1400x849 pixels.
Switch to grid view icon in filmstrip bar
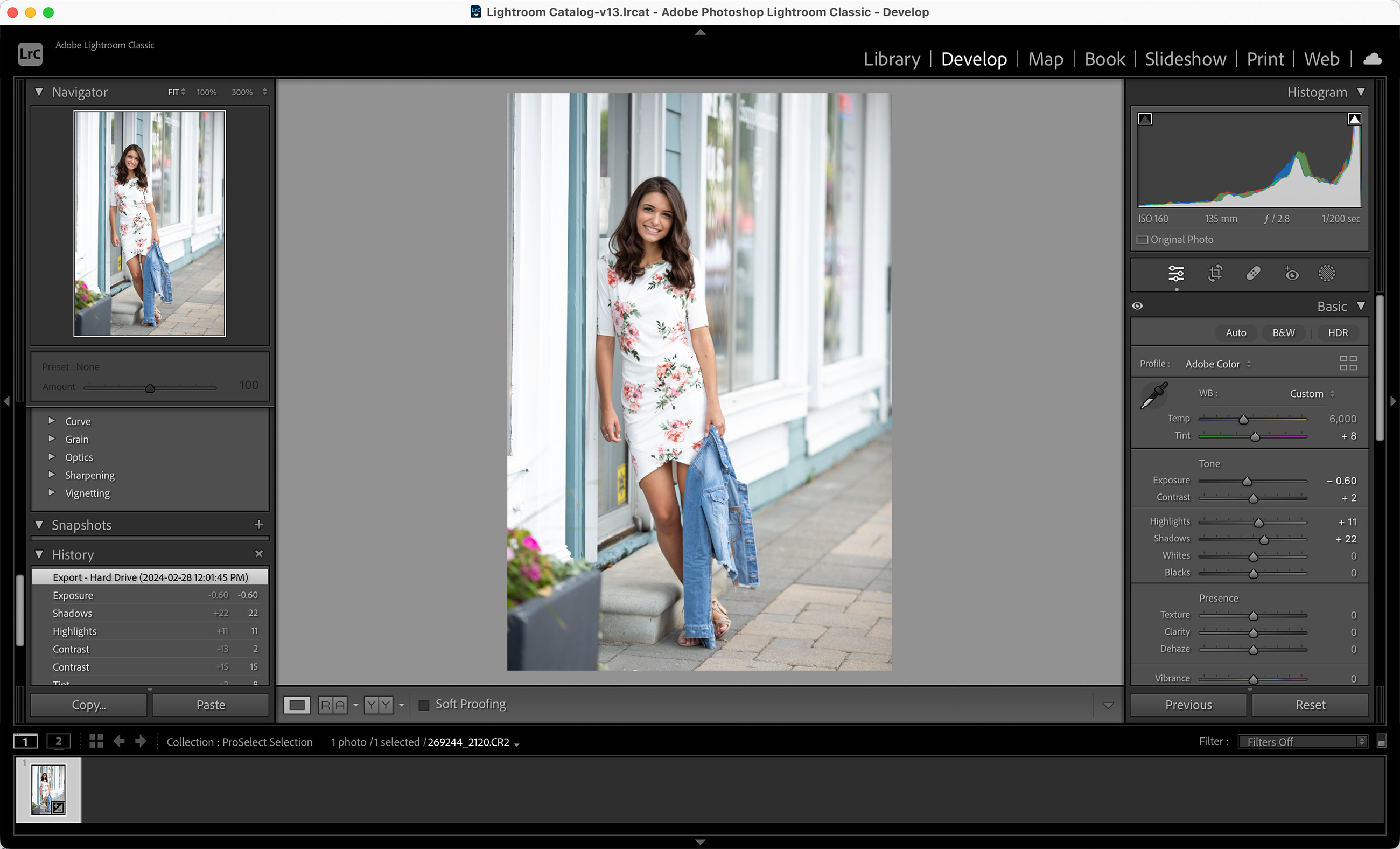[x=96, y=742]
